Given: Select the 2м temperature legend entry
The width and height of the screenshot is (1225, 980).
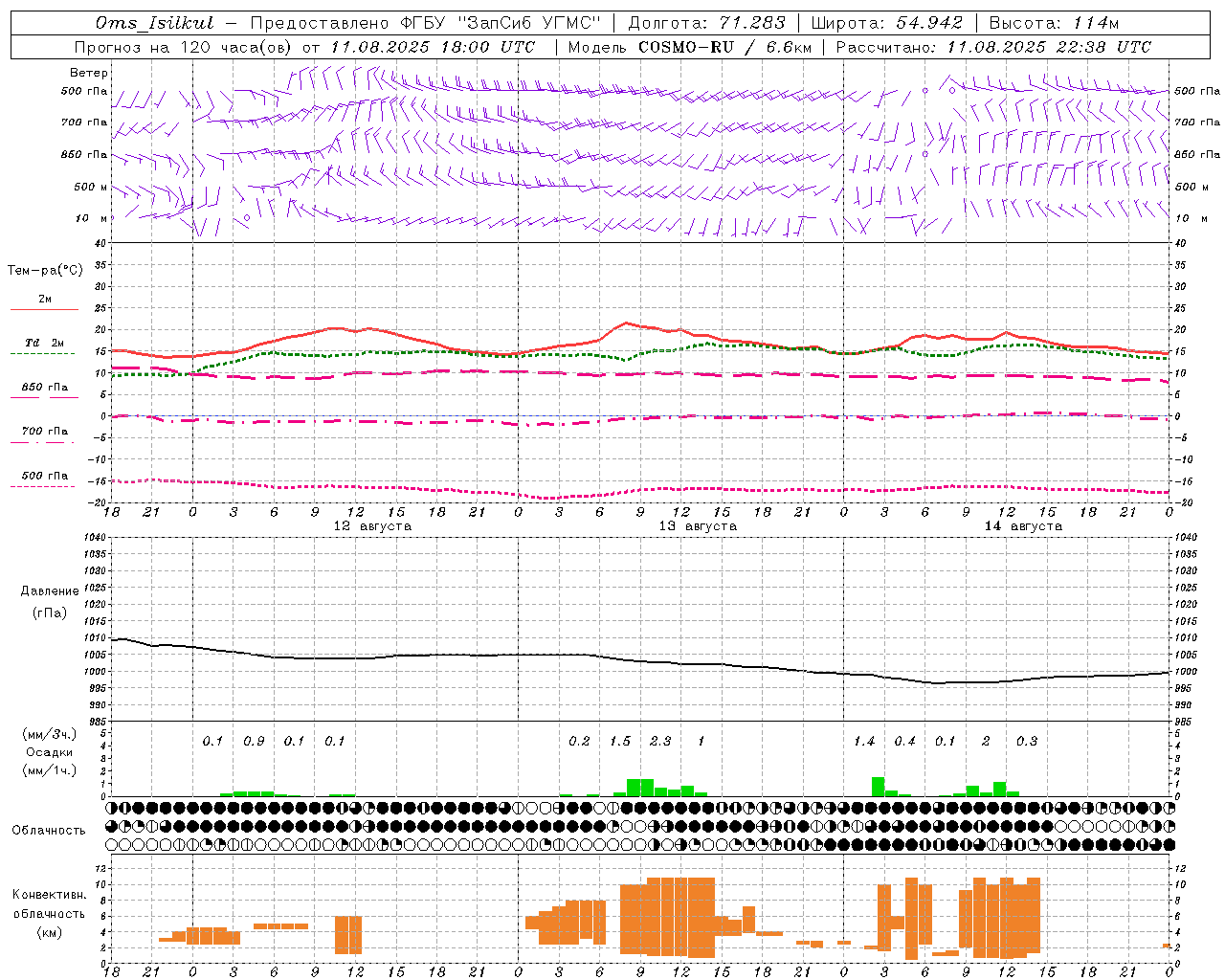Looking at the screenshot, I should (x=45, y=300).
